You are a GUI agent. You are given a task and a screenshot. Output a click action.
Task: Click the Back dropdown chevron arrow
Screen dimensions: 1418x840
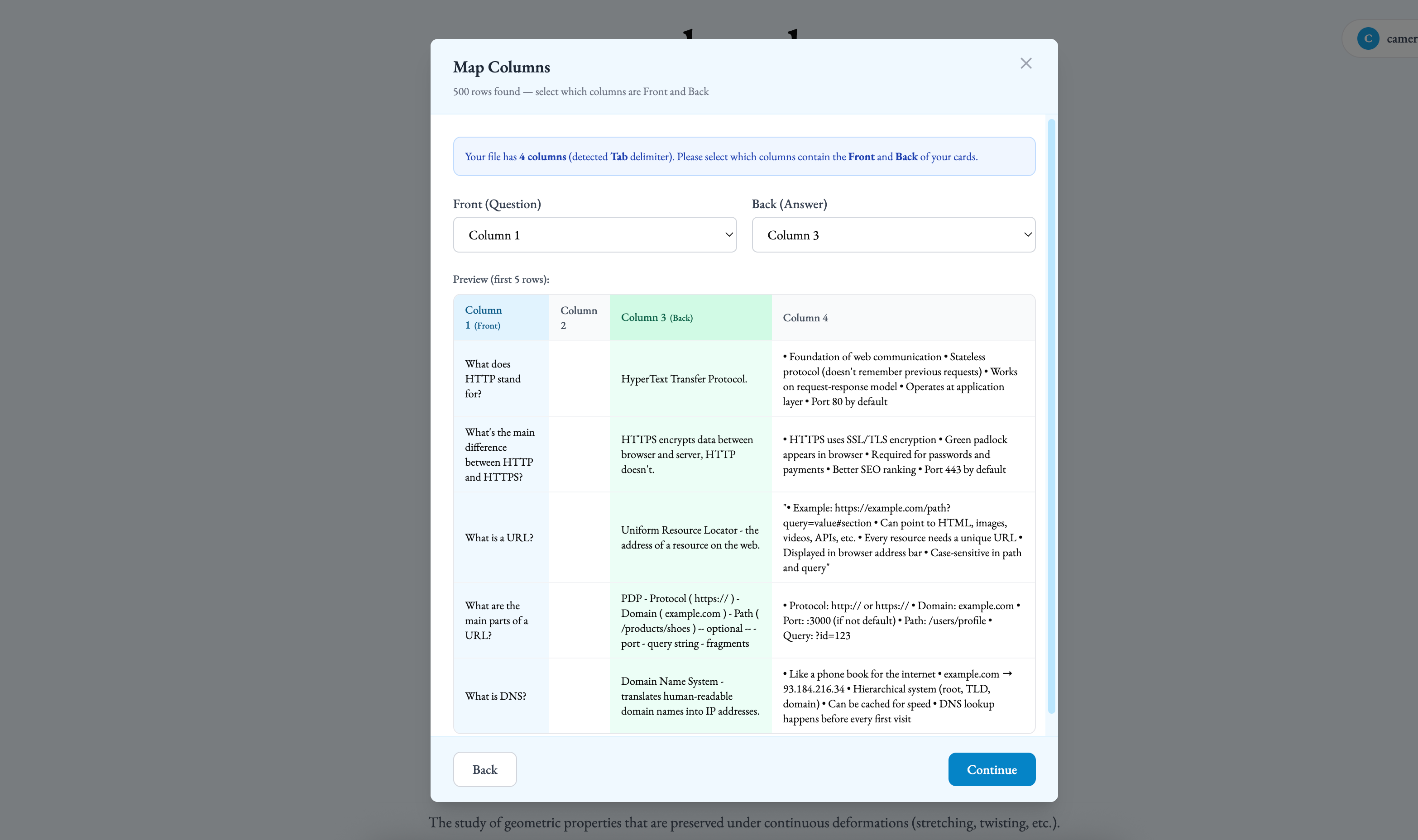click(1027, 235)
